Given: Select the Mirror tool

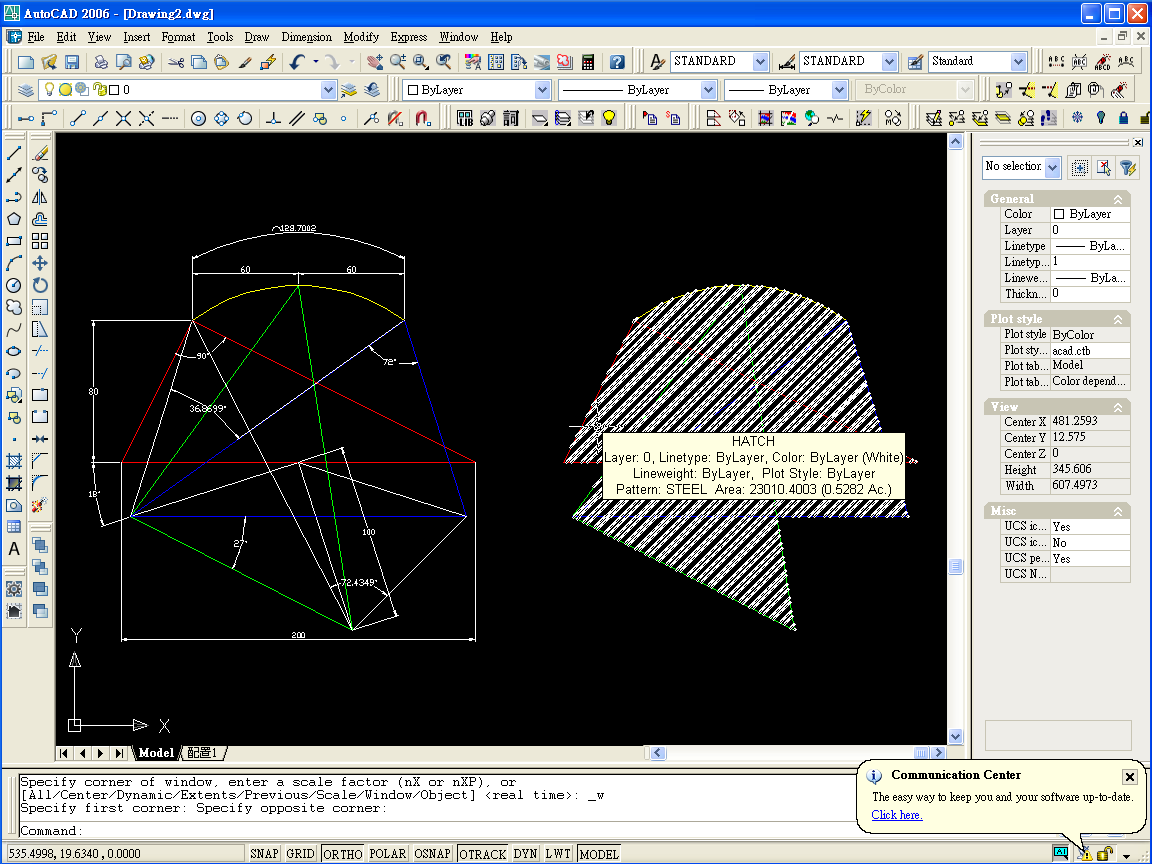Looking at the screenshot, I should pyautogui.click(x=40, y=197).
